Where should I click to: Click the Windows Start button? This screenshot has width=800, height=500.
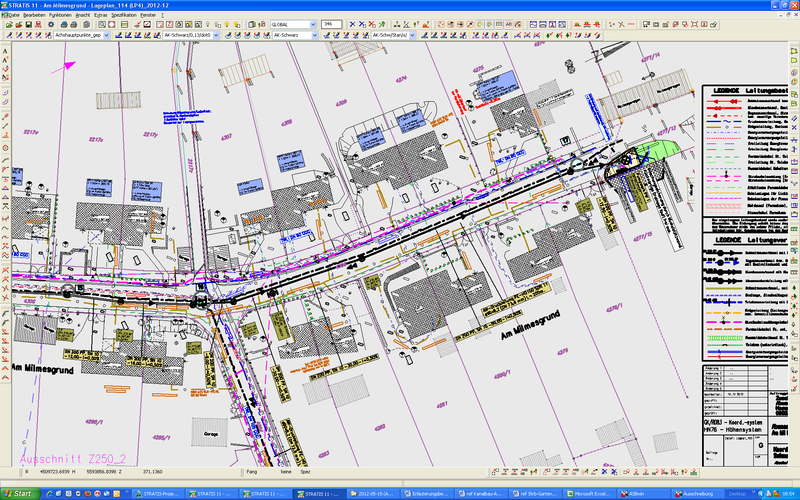[x=20, y=494]
